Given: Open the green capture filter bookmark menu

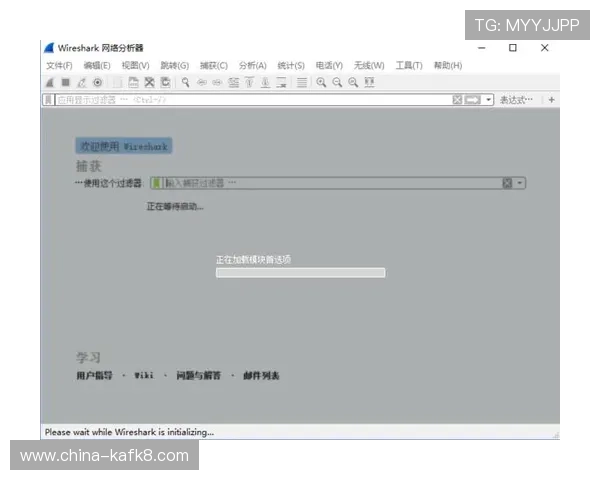Looking at the screenshot, I should (x=156, y=183).
